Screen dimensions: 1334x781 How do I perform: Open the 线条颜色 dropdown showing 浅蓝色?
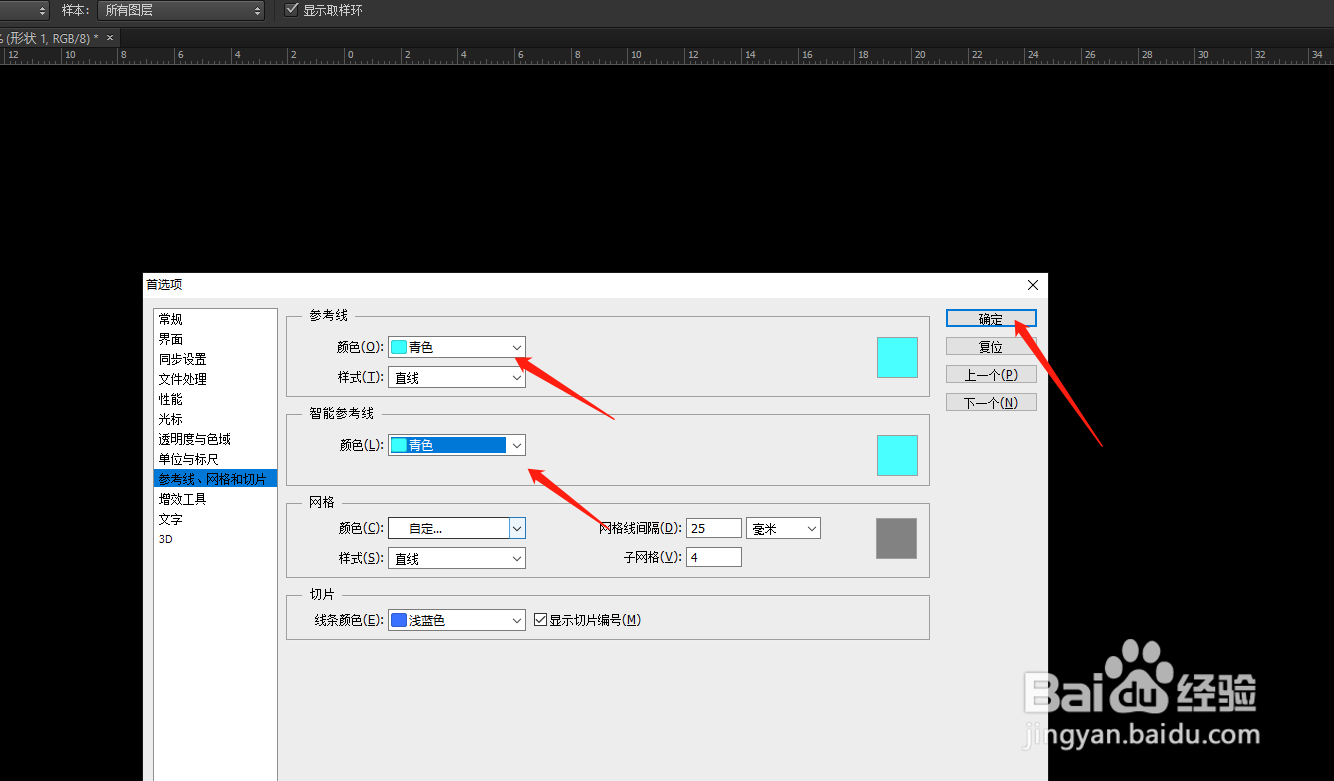click(456, 619)
